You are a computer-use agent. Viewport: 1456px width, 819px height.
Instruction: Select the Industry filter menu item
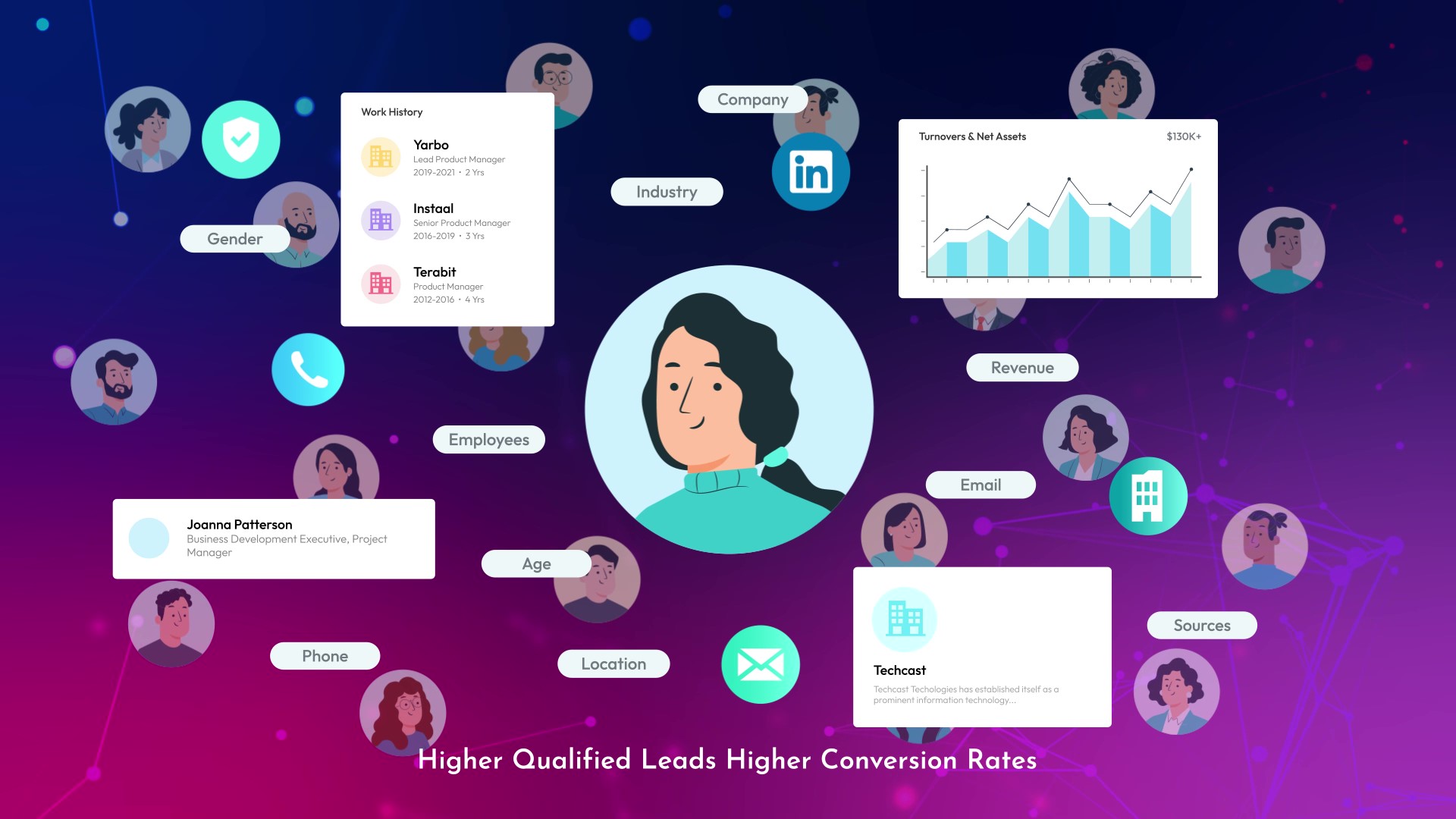click(666, 191)
